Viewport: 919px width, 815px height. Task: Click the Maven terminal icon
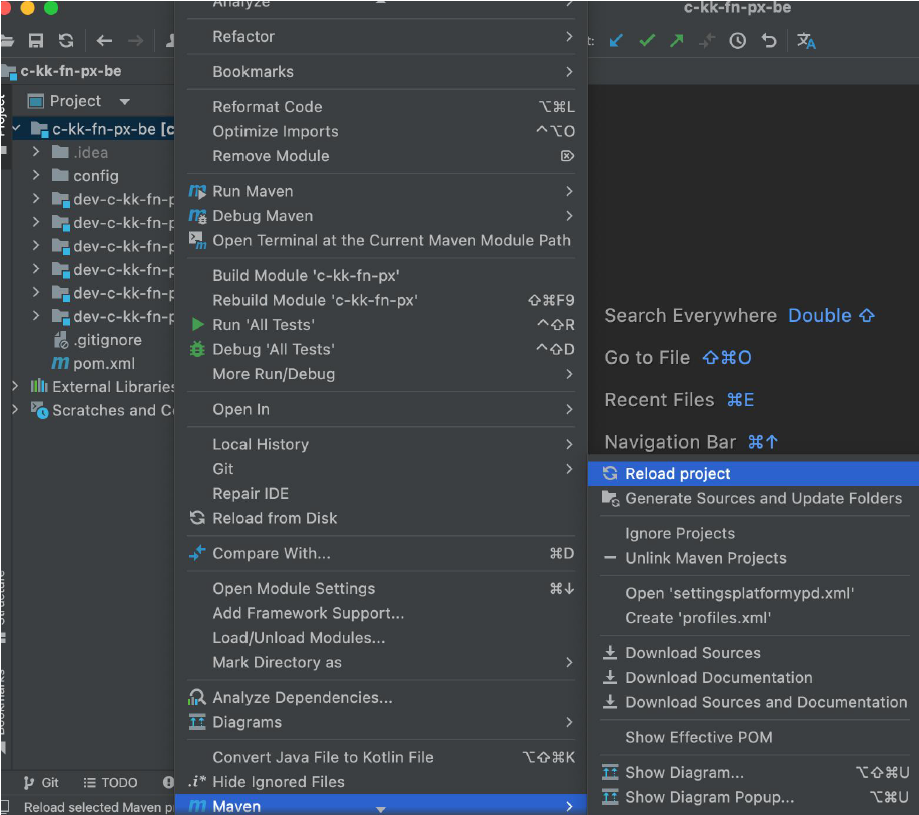pos(198,240)
